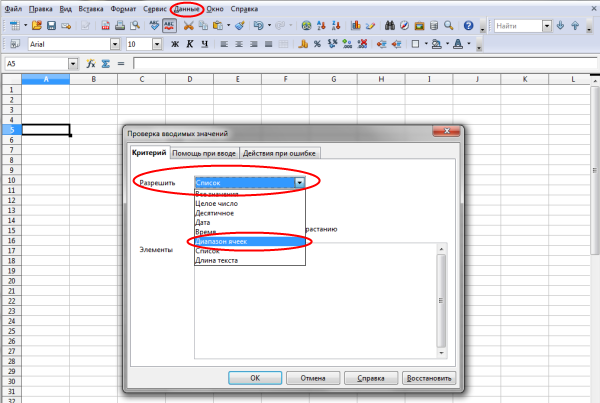
Task: Toggle italic К formatting
Action: [x=190, y=44]
